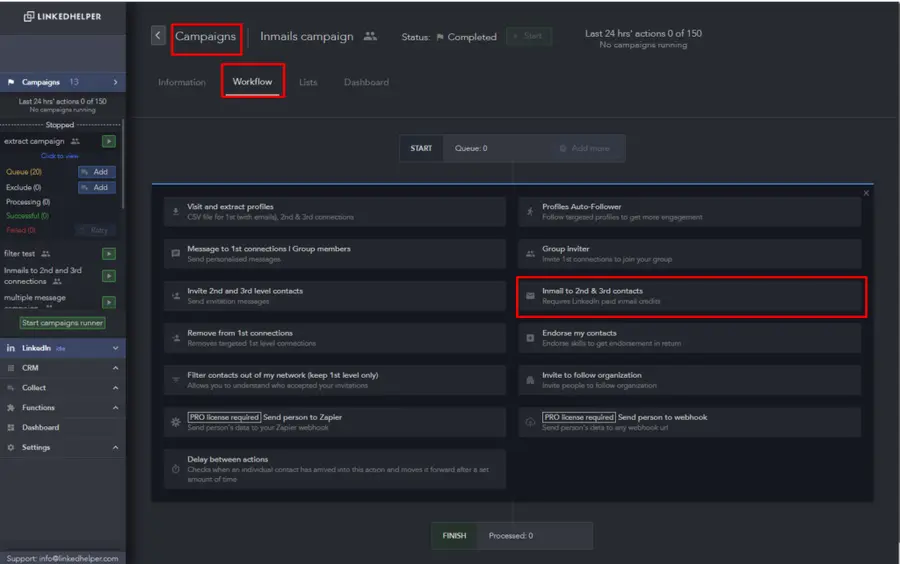Select Message to 1st connections action
This screenshot has height=564, width=900.
pyautogui.click(x=335, y=254)
